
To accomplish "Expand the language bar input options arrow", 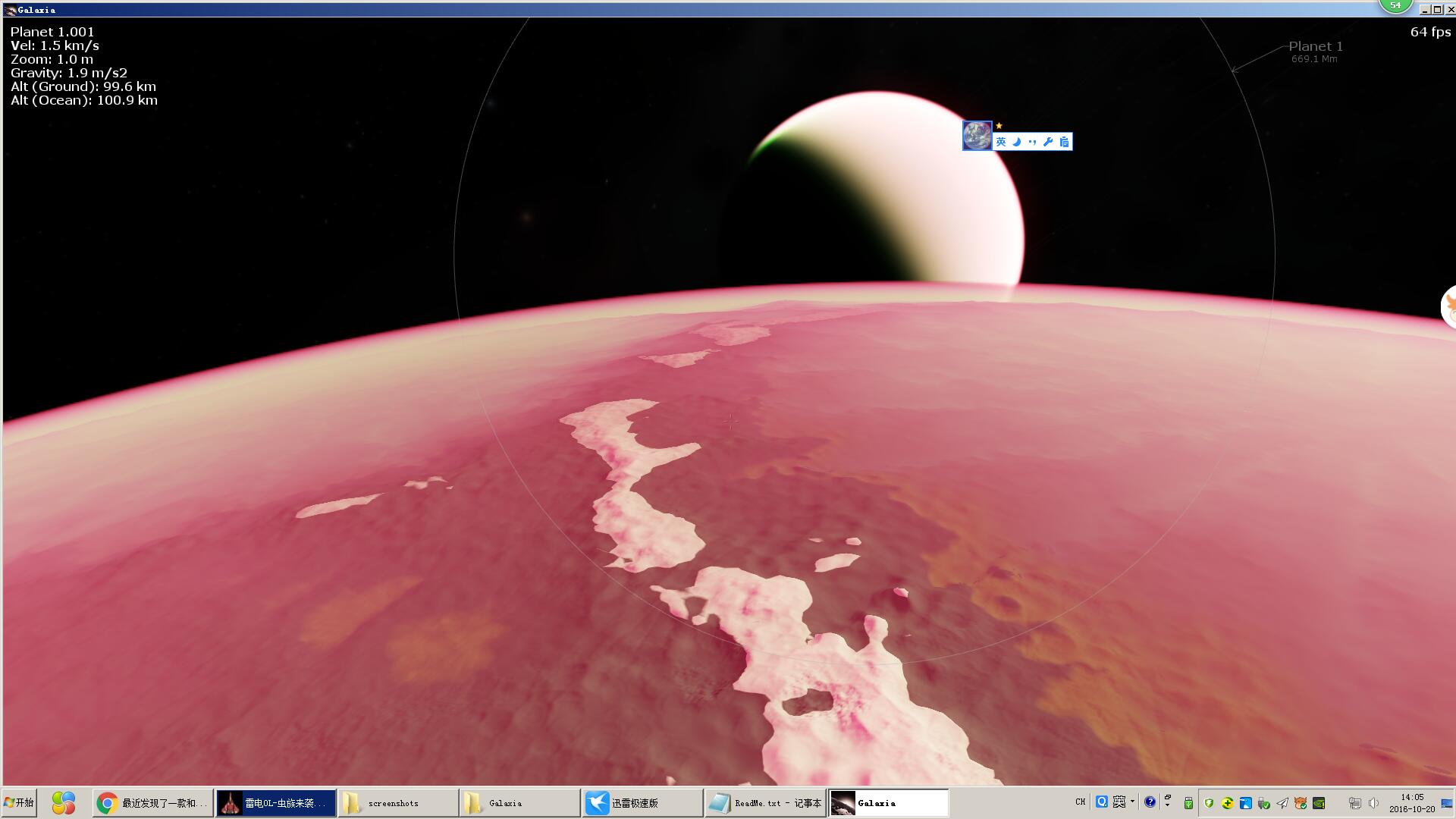I will tap(1132, 801).
